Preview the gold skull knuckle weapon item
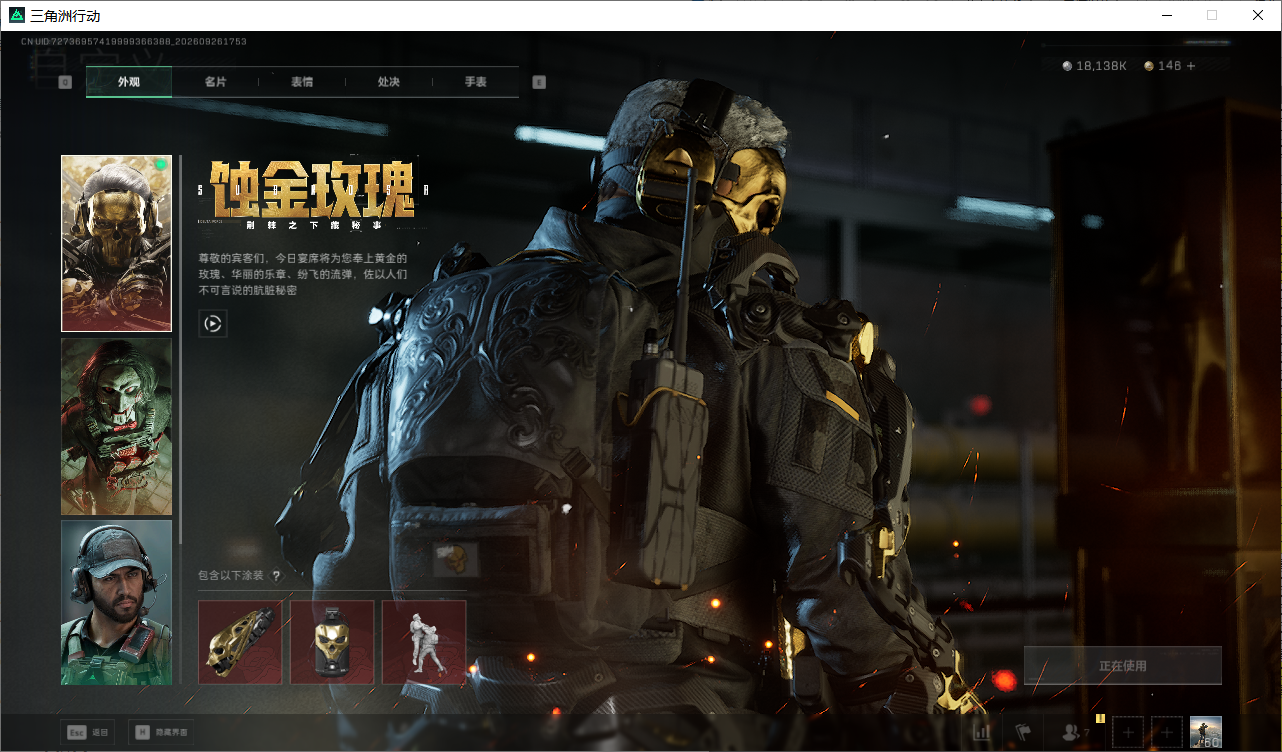This screenshot has height=752, width=1282. click(240, 642)
